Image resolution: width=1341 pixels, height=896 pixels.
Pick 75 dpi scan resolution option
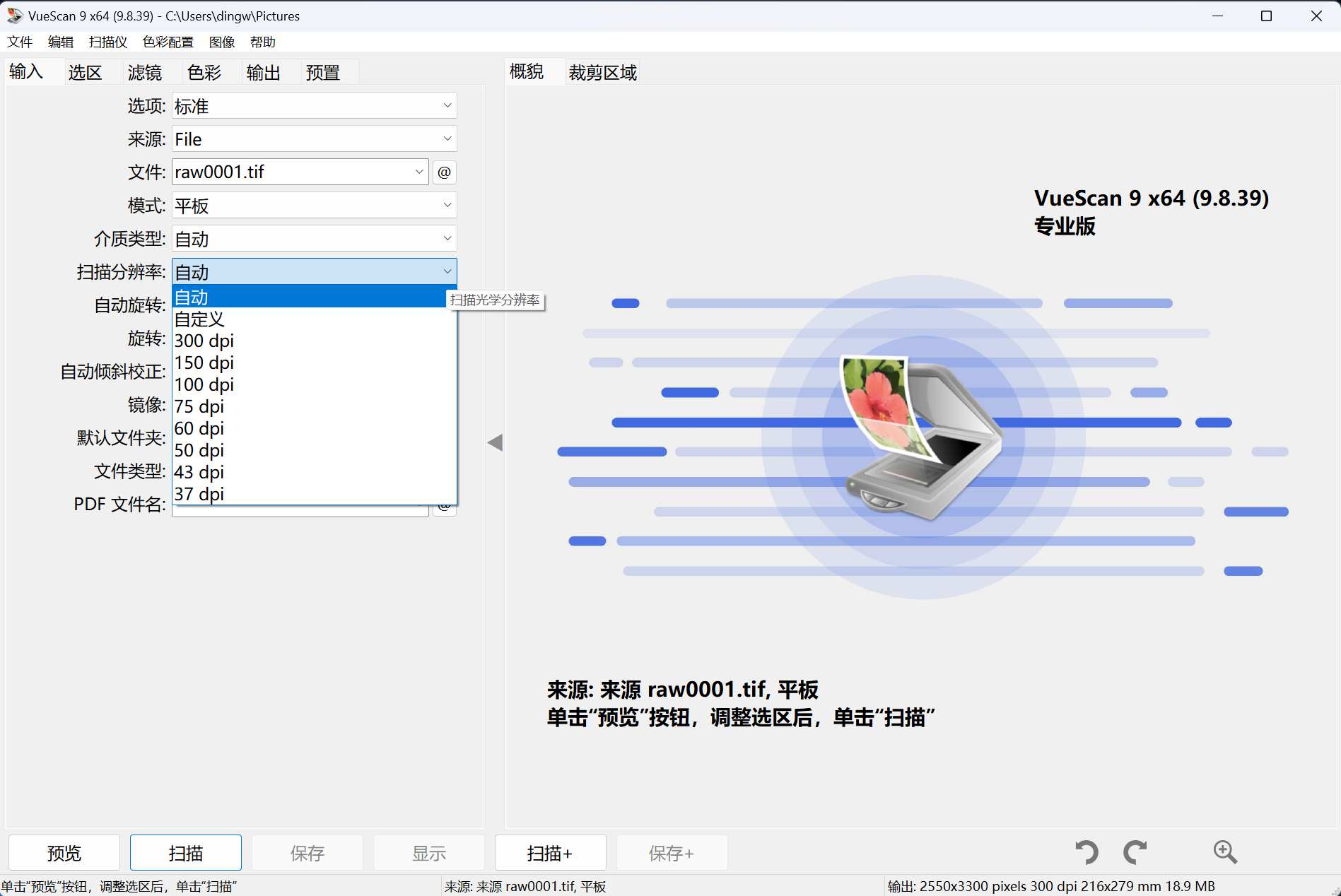tap(199, 406)
